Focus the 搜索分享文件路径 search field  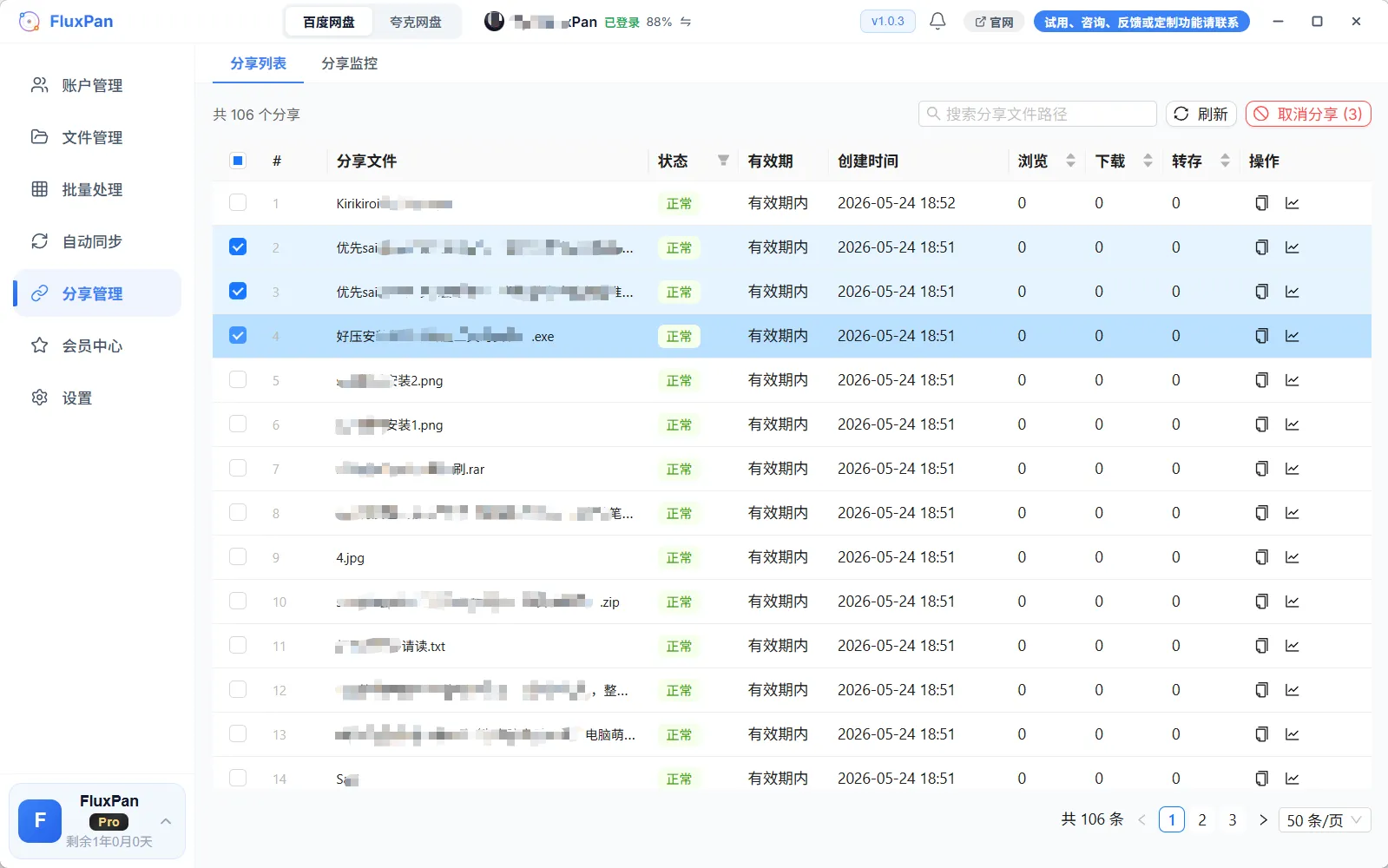[x=1037, y=114]
